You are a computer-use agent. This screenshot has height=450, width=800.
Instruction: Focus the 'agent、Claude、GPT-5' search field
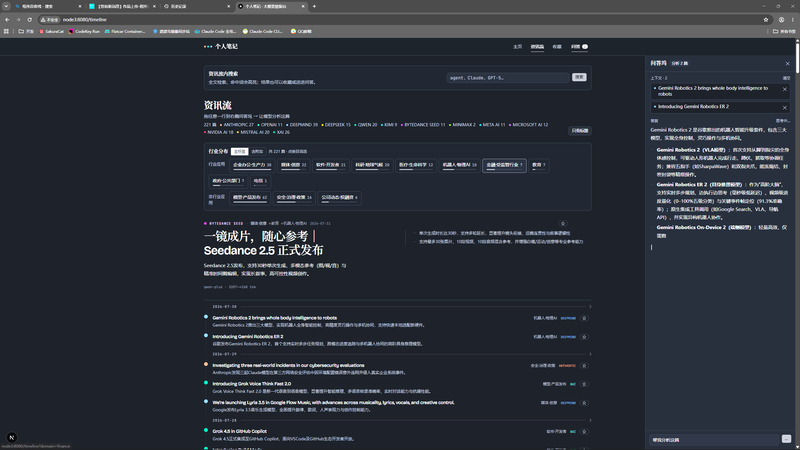(x=508, y=78)
